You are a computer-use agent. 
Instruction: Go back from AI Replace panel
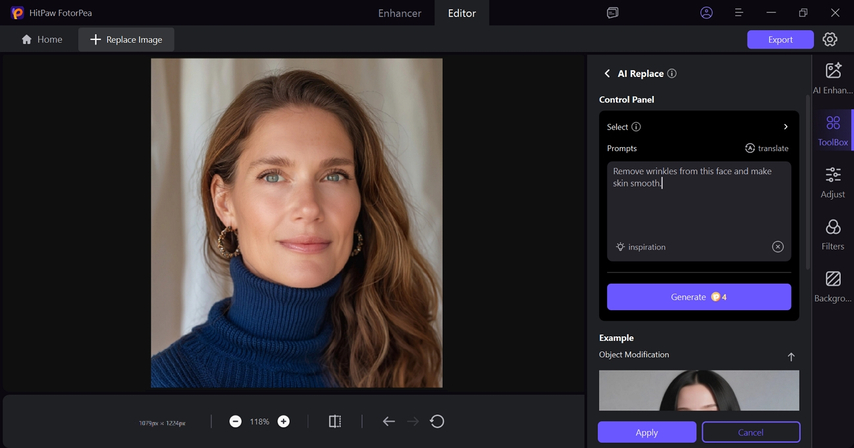[607, 73]
